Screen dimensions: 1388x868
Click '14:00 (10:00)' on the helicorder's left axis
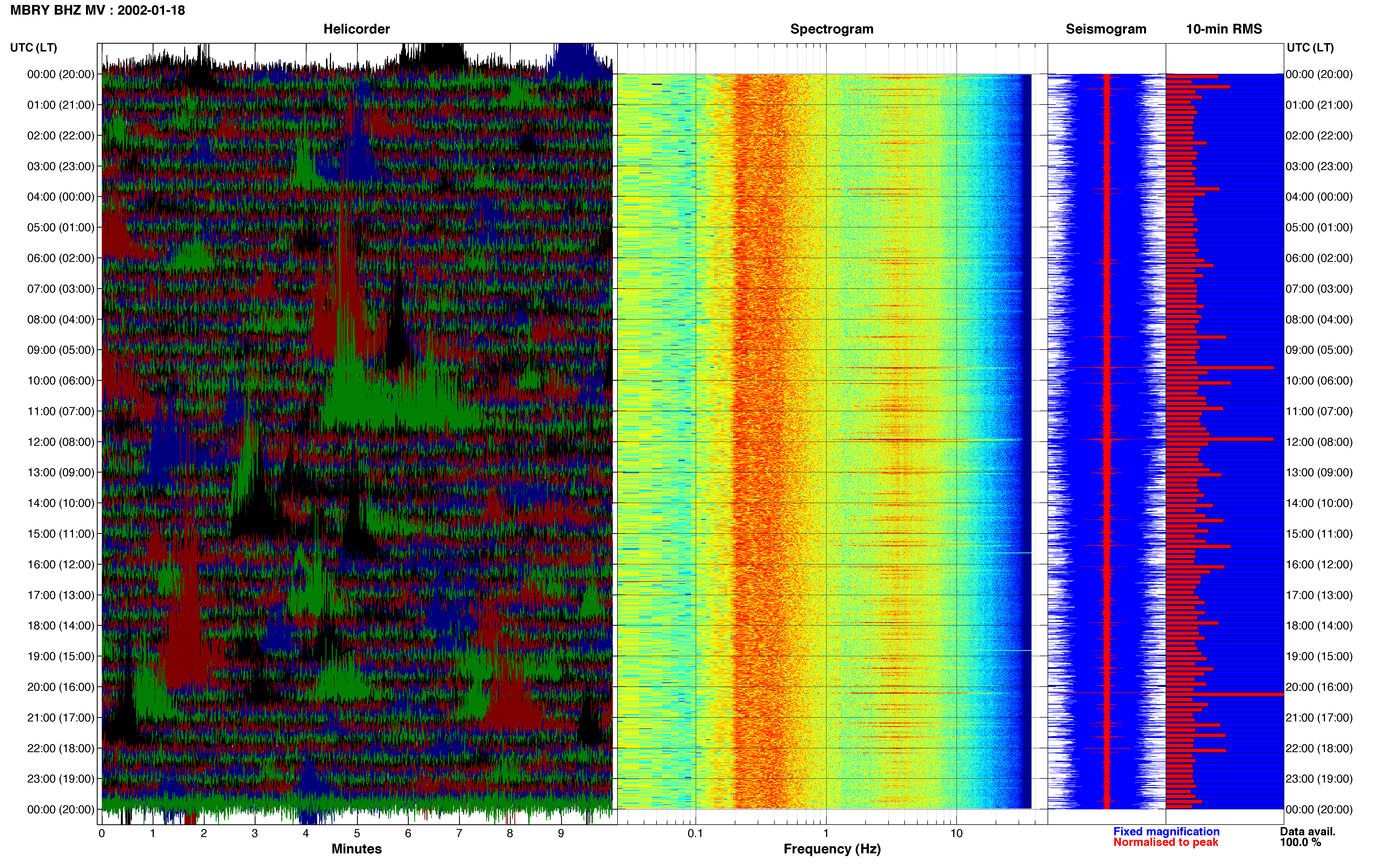click(x=61, y=504)
